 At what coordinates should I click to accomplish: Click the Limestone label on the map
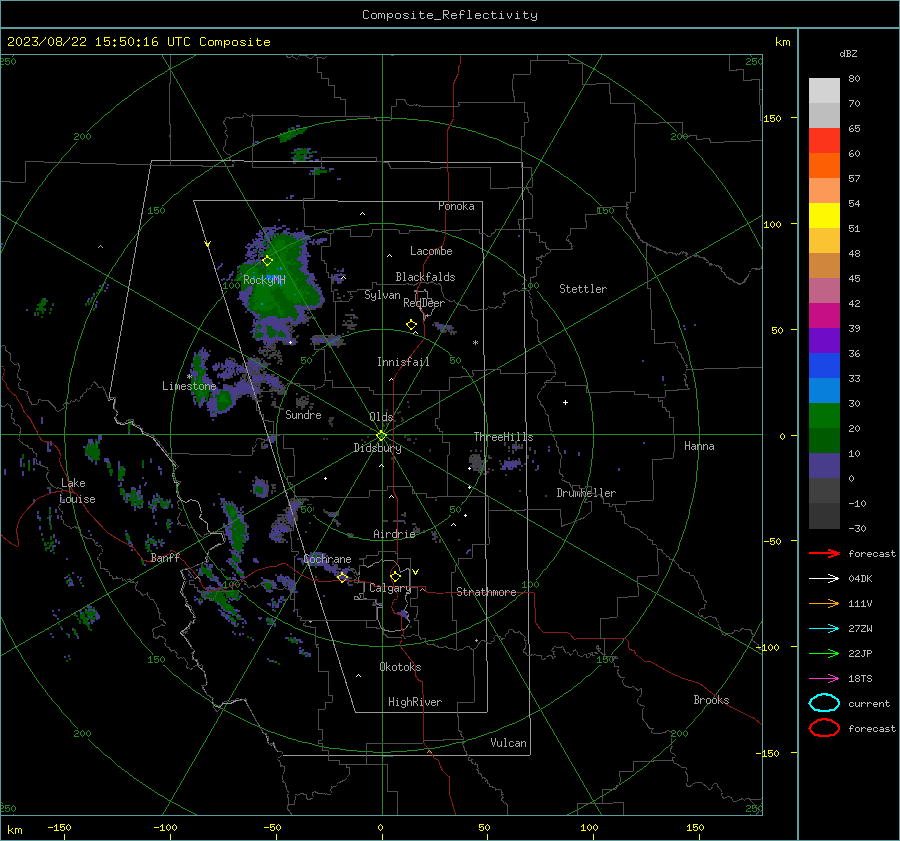[189, 386]
